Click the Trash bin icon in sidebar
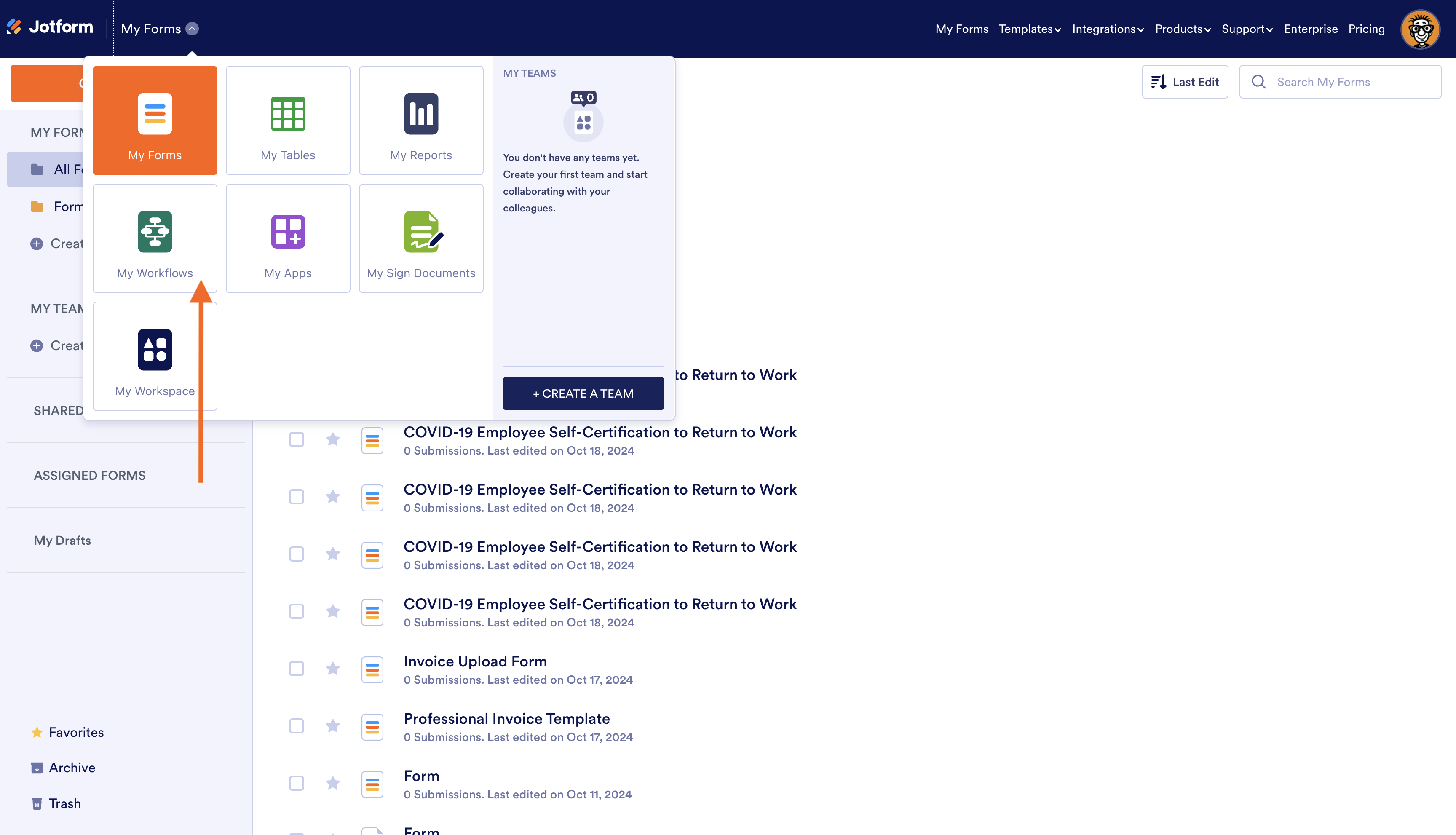This screenshot has height=835, width=1456. pos(37,803)
